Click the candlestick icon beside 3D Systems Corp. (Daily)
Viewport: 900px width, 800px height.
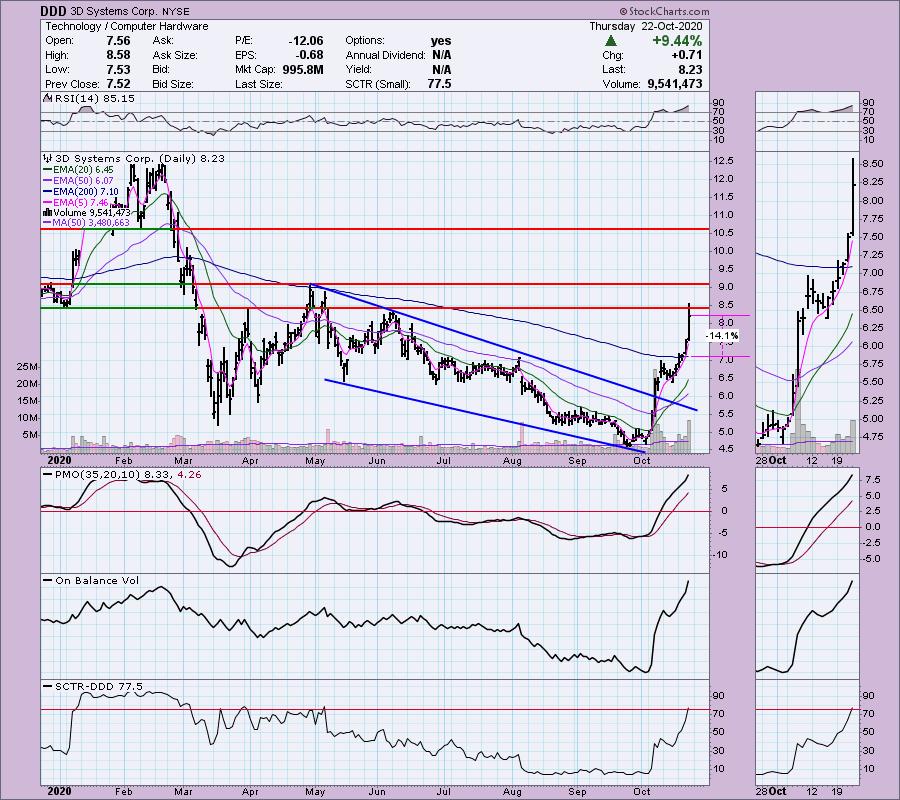(x=46, y=157)
